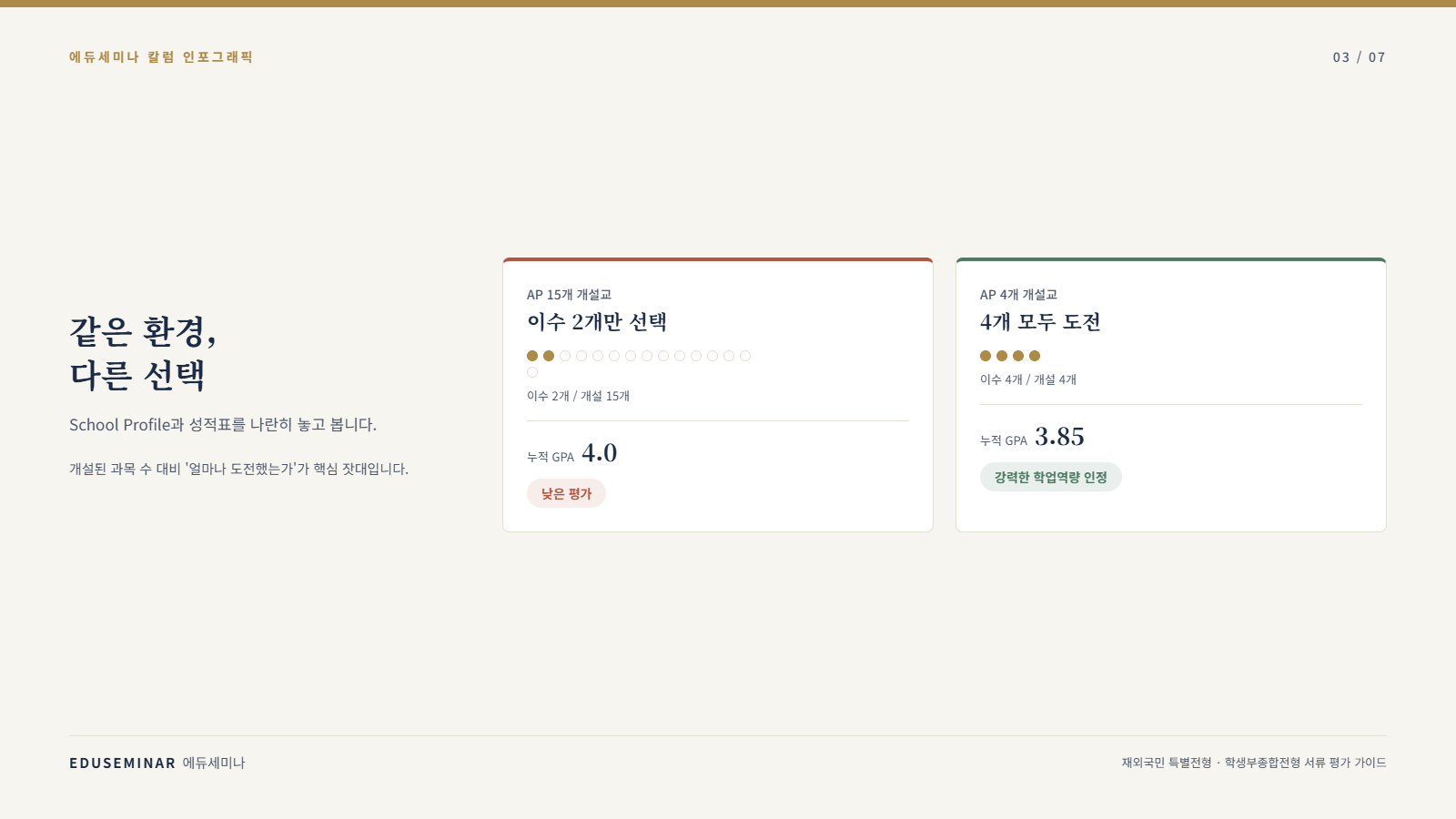This screenshot has height=819, width=1456.
Task: Click the '이수 2개 / 개설 15개' caption
Action: pyautogui.click(x=578, y=396)
